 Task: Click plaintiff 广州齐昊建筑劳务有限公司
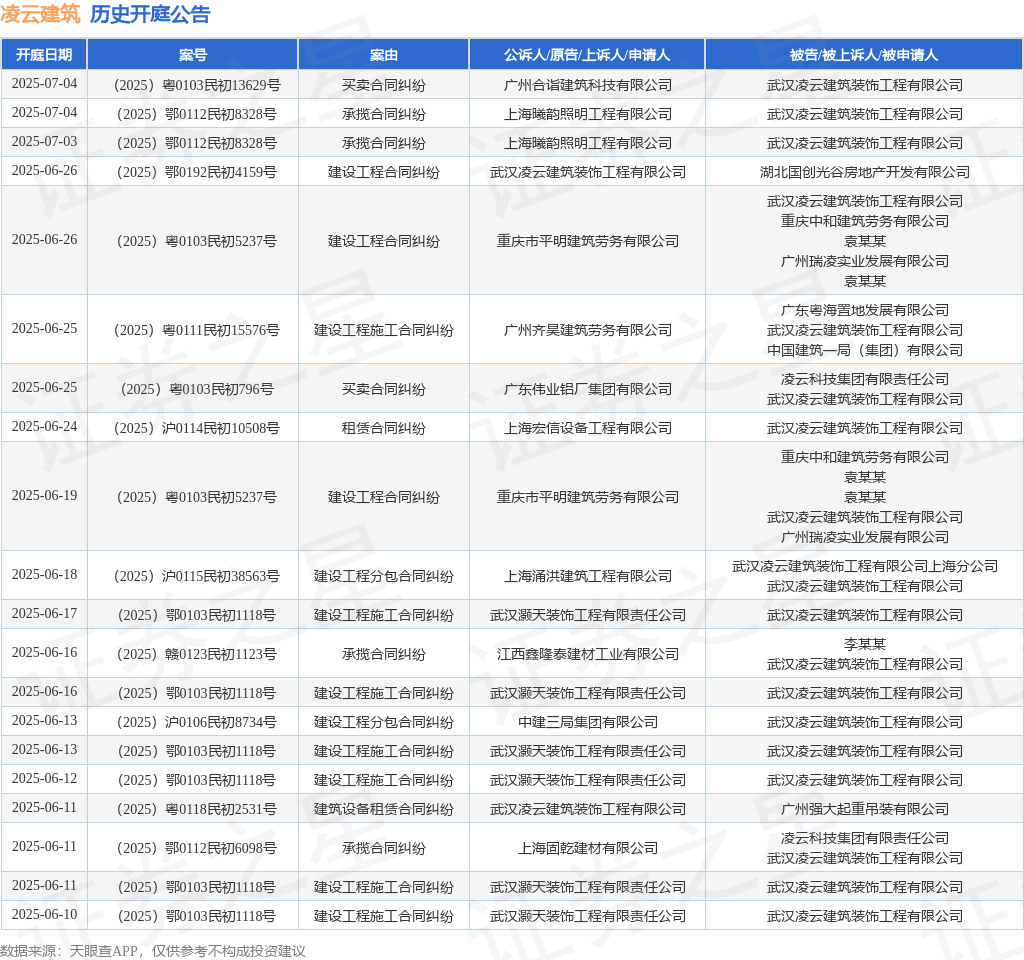(588, 330)
